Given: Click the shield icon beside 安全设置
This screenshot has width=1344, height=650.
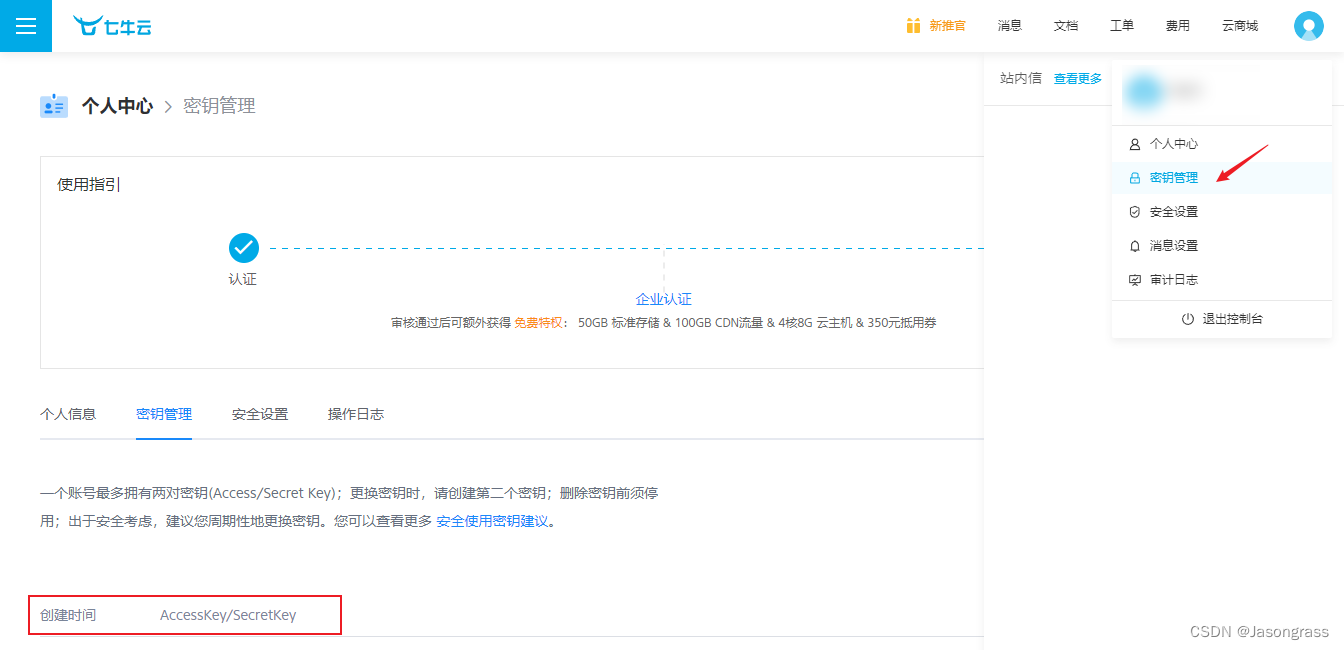Looking at the screenshot, I should point(1135,211).
